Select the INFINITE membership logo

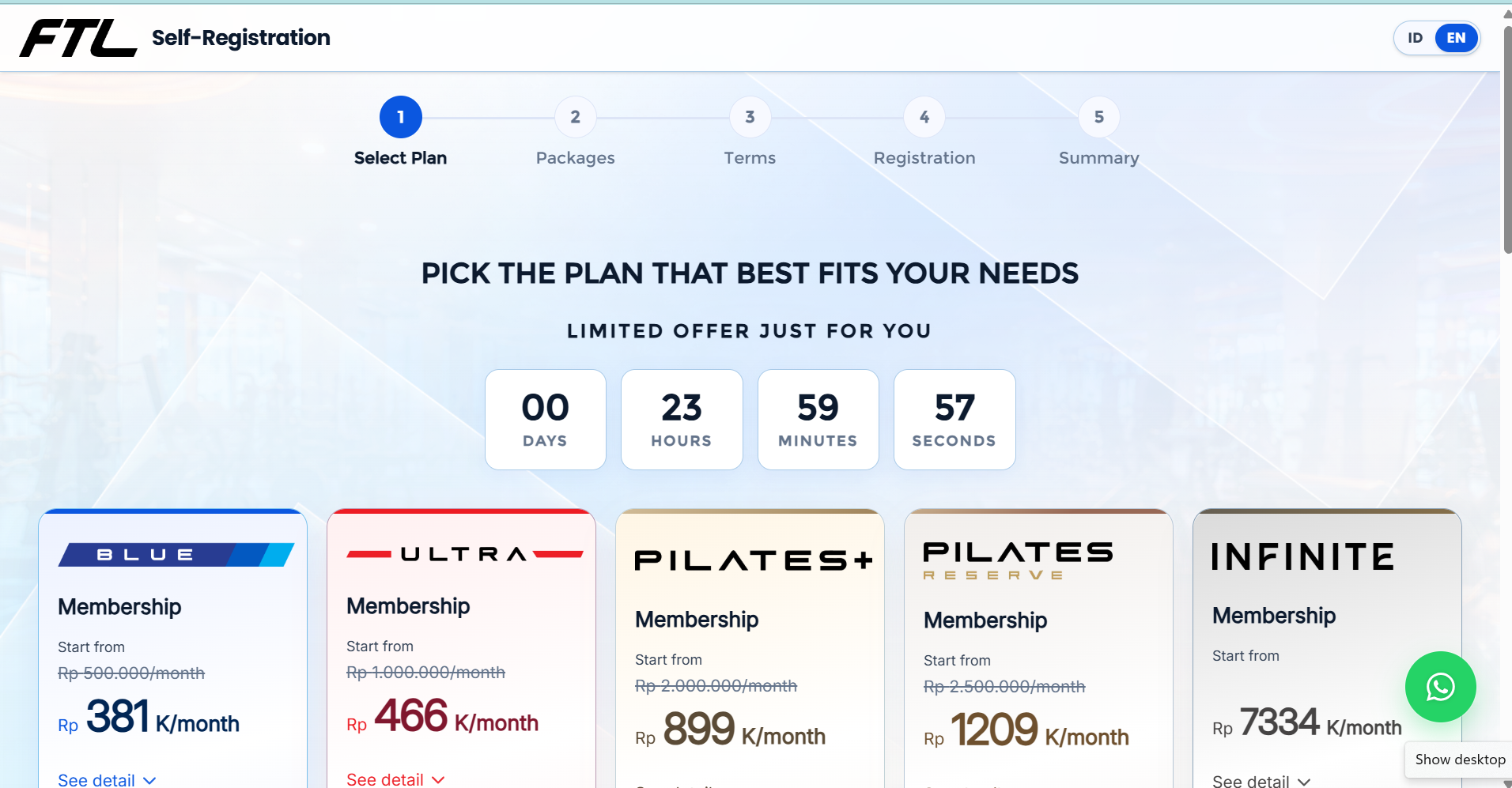[x=1302, y=556]
